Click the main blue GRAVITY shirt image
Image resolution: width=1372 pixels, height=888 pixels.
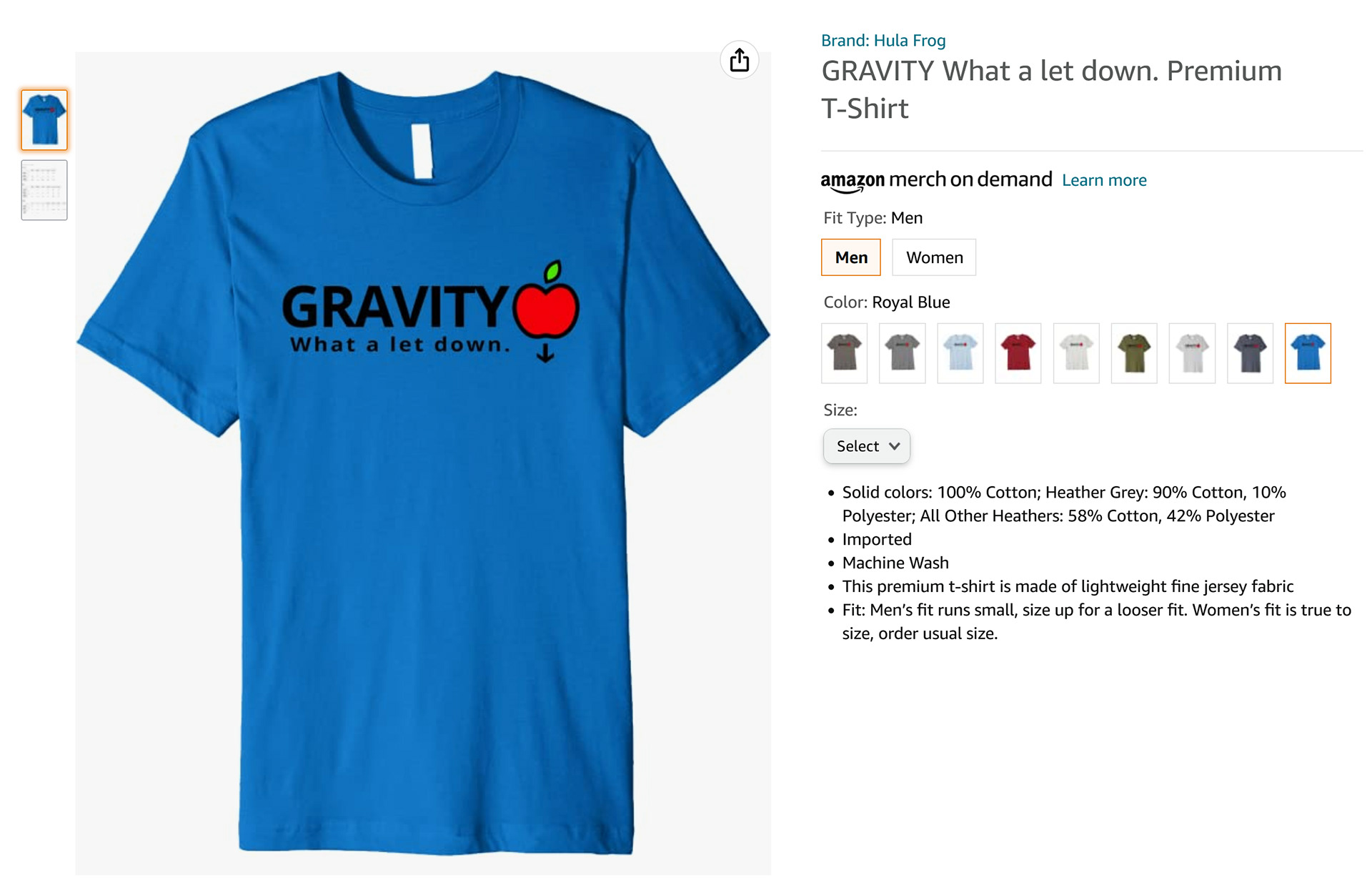(423, 463)
